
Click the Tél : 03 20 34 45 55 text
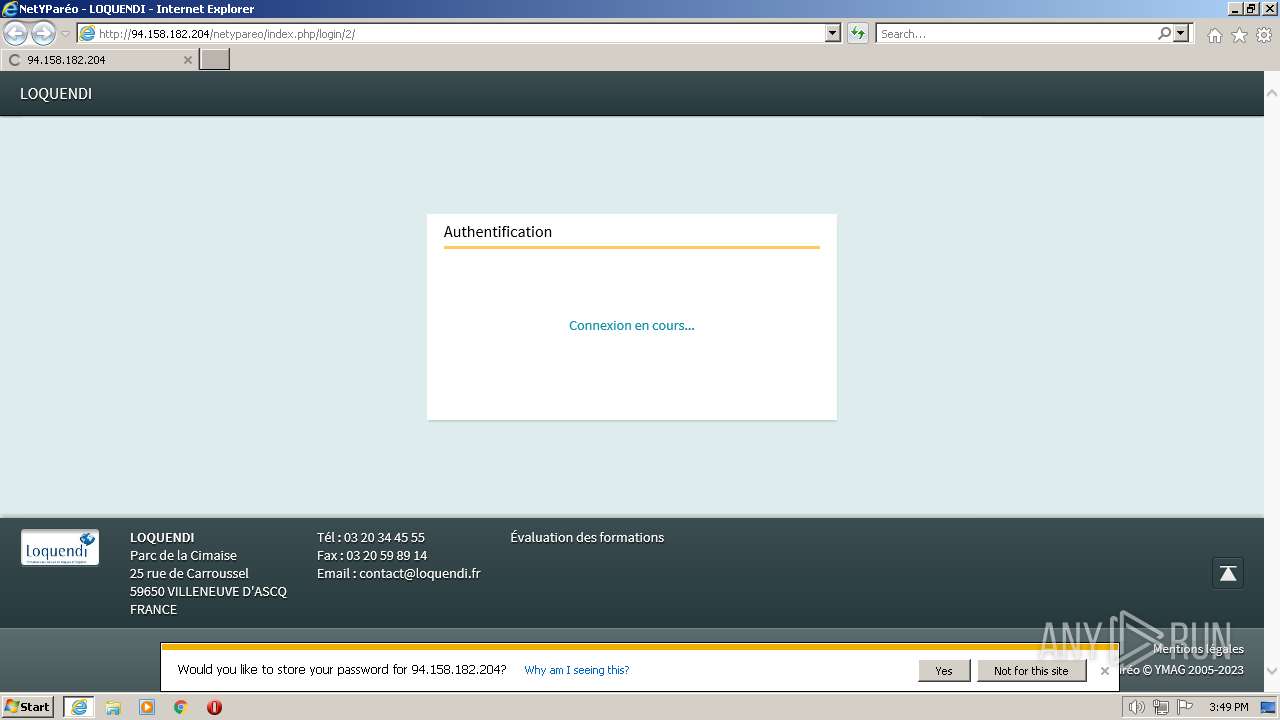point(371,537)
